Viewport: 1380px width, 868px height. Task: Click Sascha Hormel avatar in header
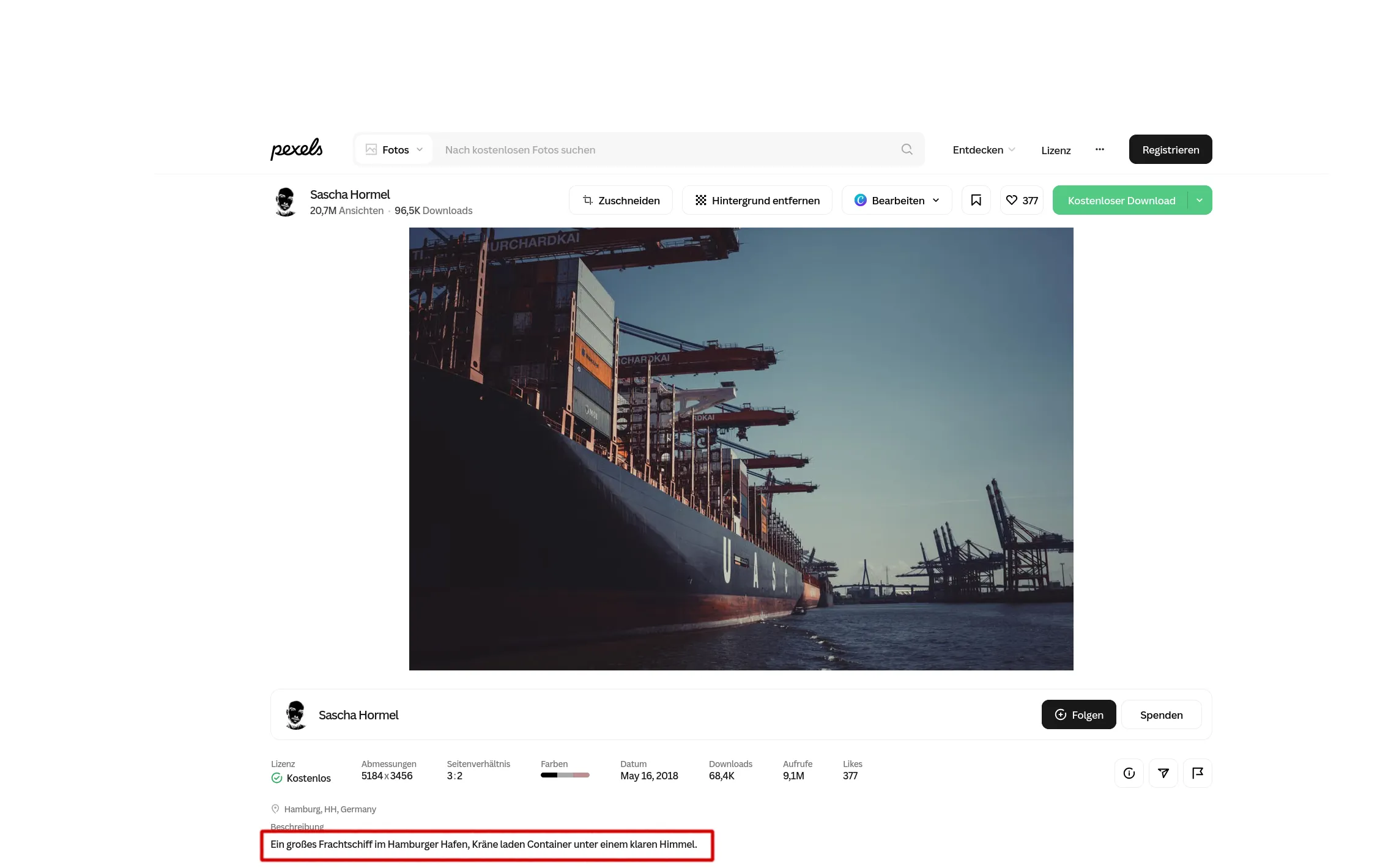click(285, 202)
